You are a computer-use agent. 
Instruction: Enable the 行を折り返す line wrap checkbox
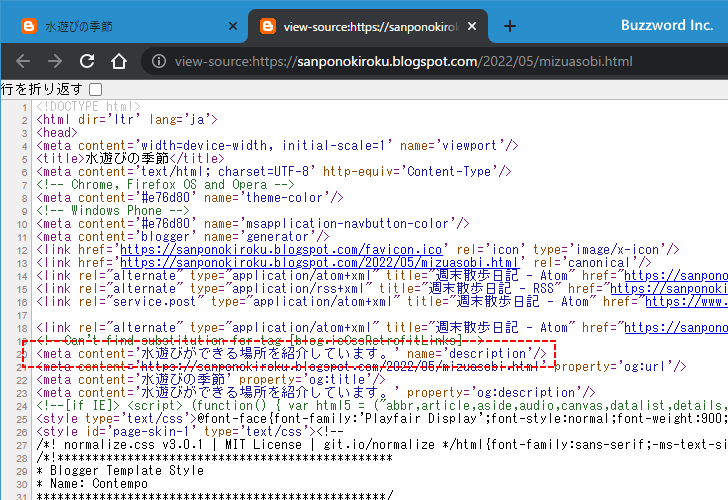(96, 89)
